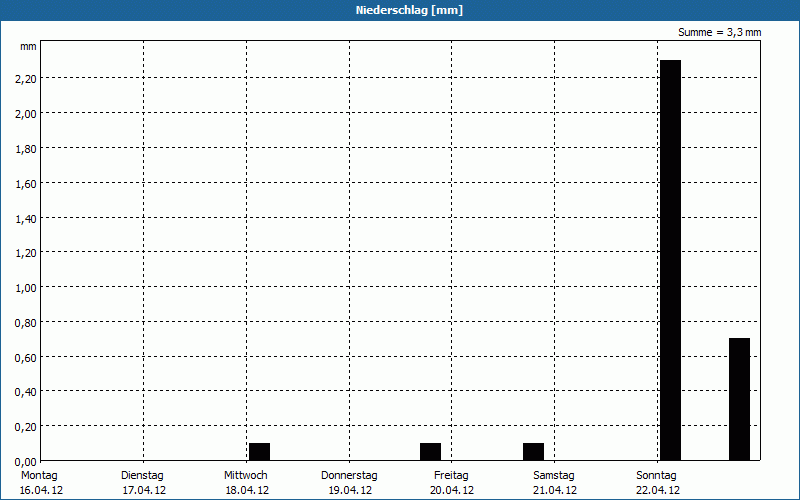Click the date 20.04.12
This screenshot has height=500, width=800.
tap(452, 490)
